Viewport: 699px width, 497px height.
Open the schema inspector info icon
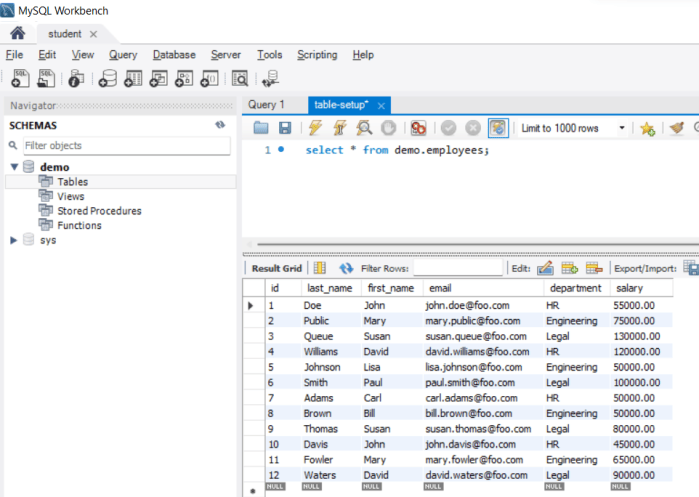pos(76,78)
